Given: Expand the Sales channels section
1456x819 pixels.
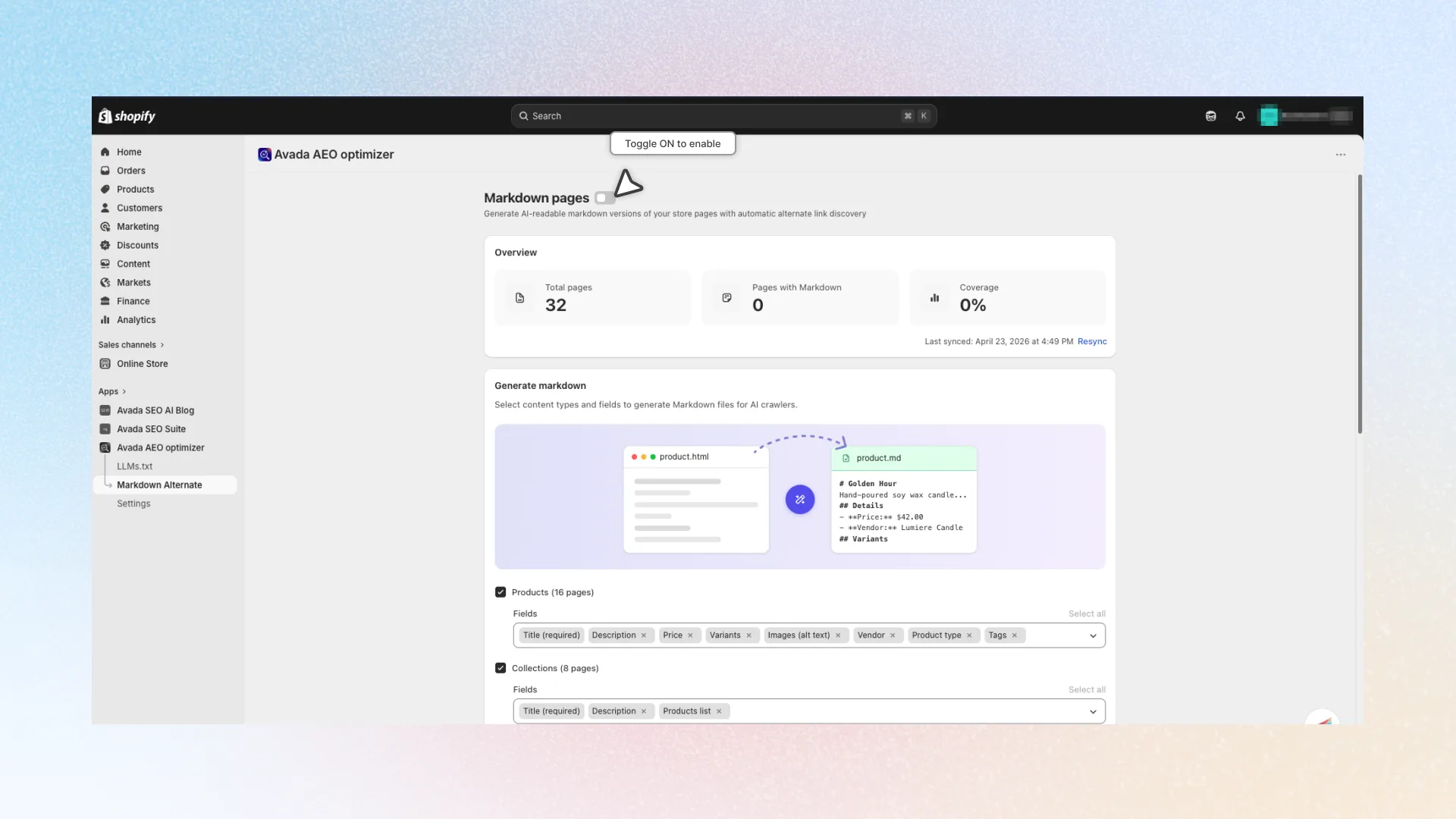Looking at the screenshot, I should (131, 345).
